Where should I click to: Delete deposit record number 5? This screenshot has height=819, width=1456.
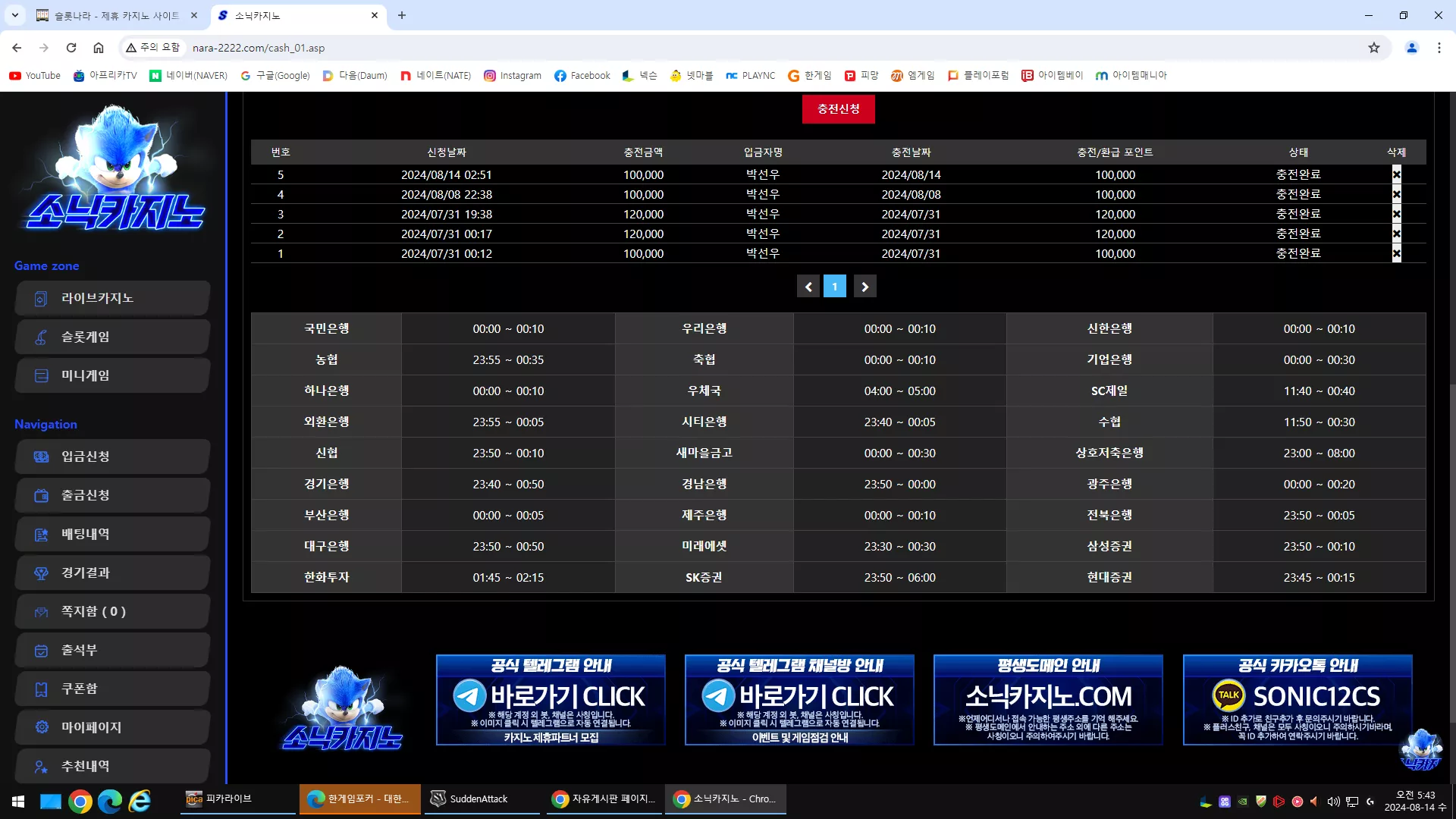pos(1396,174)
